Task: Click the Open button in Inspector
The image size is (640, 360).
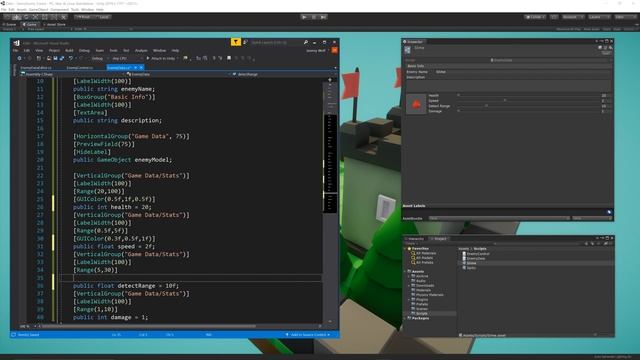Action: click(x=606, y=53)
